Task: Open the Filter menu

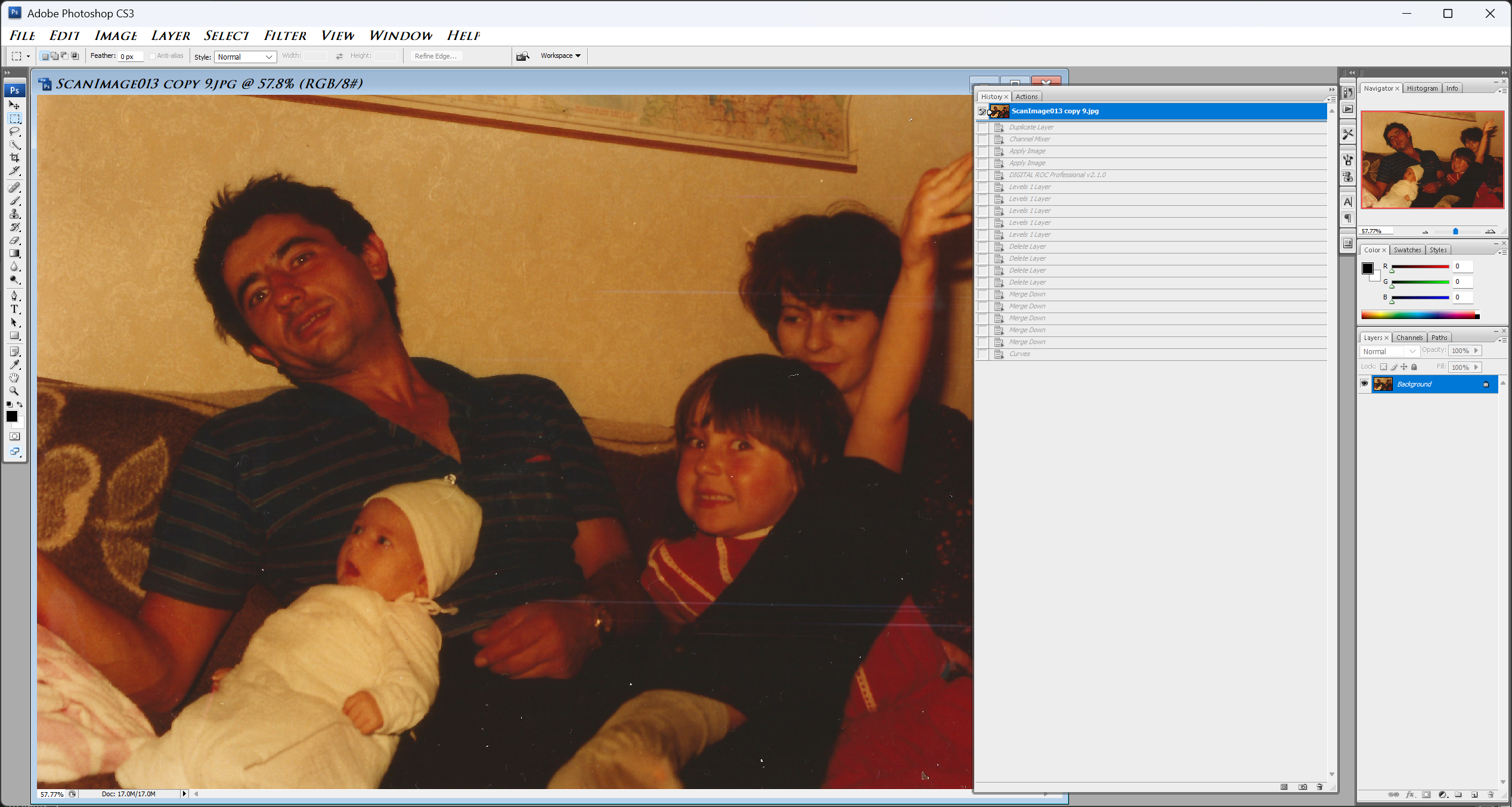Action: pyautogui.click(x=285, y=36)
